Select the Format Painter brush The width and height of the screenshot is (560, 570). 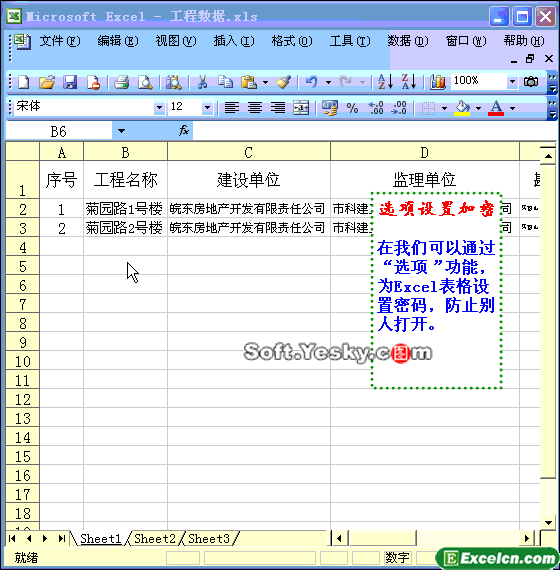coord(283,82)
